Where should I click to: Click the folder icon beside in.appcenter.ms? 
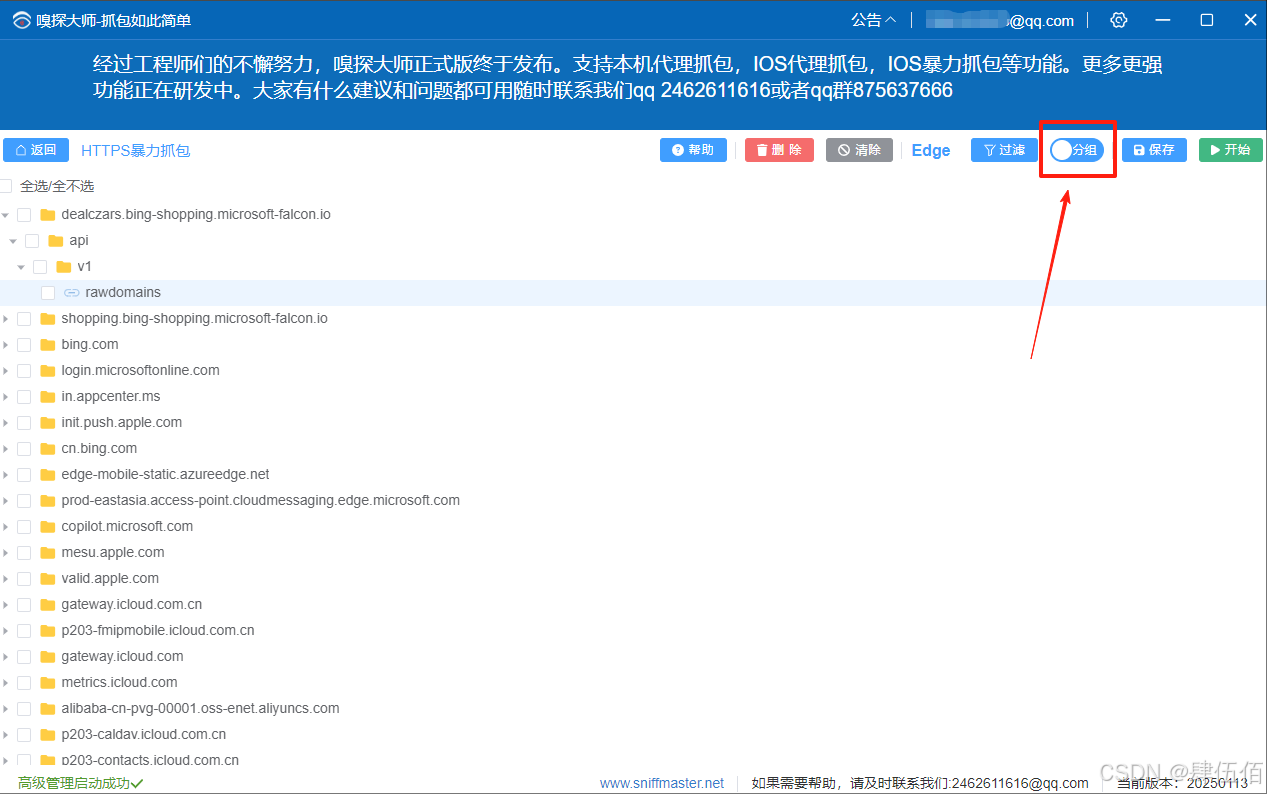48,396
